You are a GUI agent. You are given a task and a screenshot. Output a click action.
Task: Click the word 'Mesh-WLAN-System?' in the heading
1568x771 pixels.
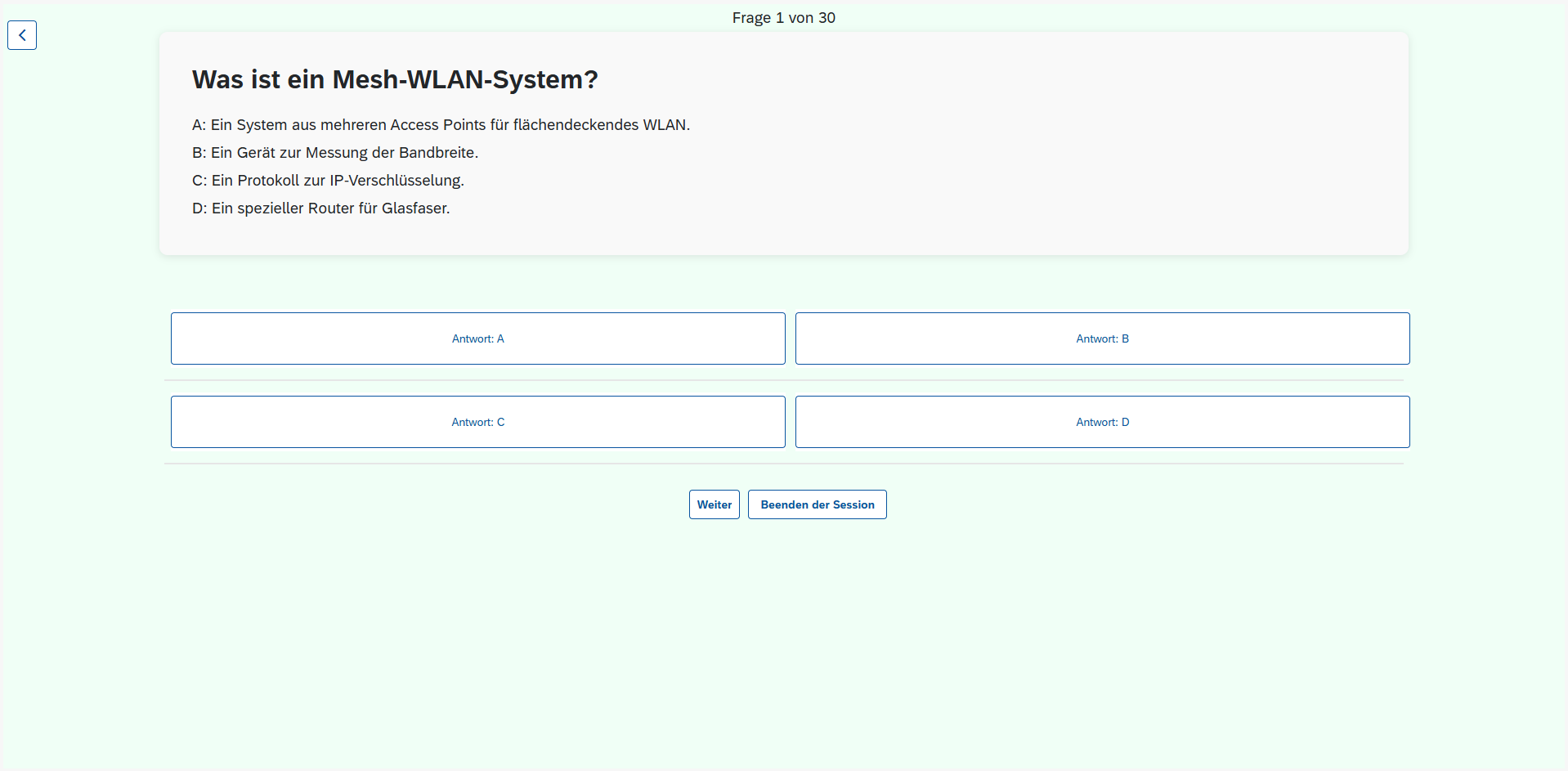click(465, 79)
